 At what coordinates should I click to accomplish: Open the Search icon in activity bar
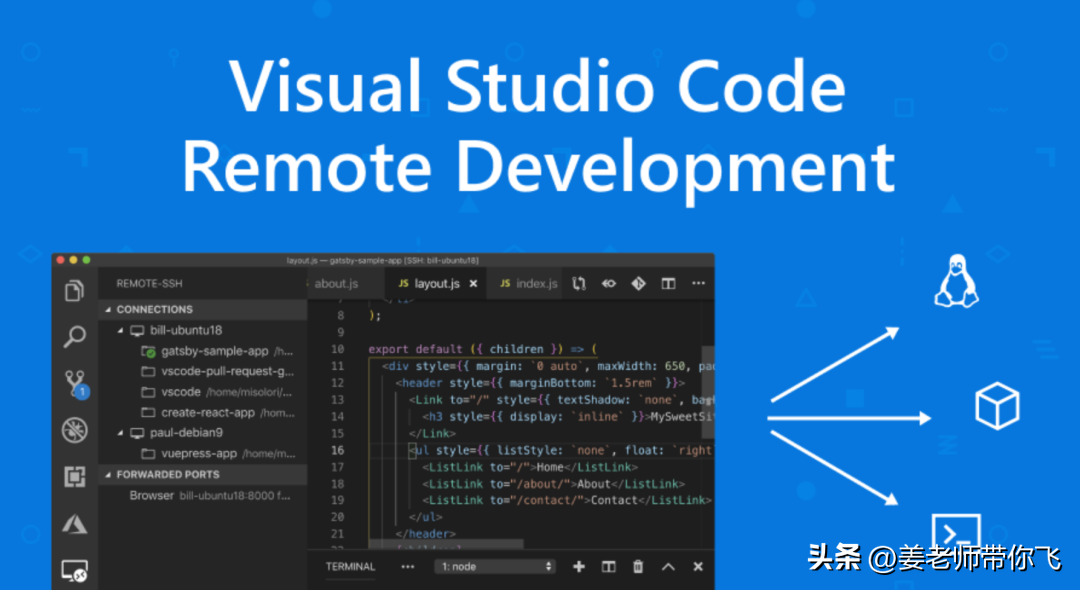point(74,337)
